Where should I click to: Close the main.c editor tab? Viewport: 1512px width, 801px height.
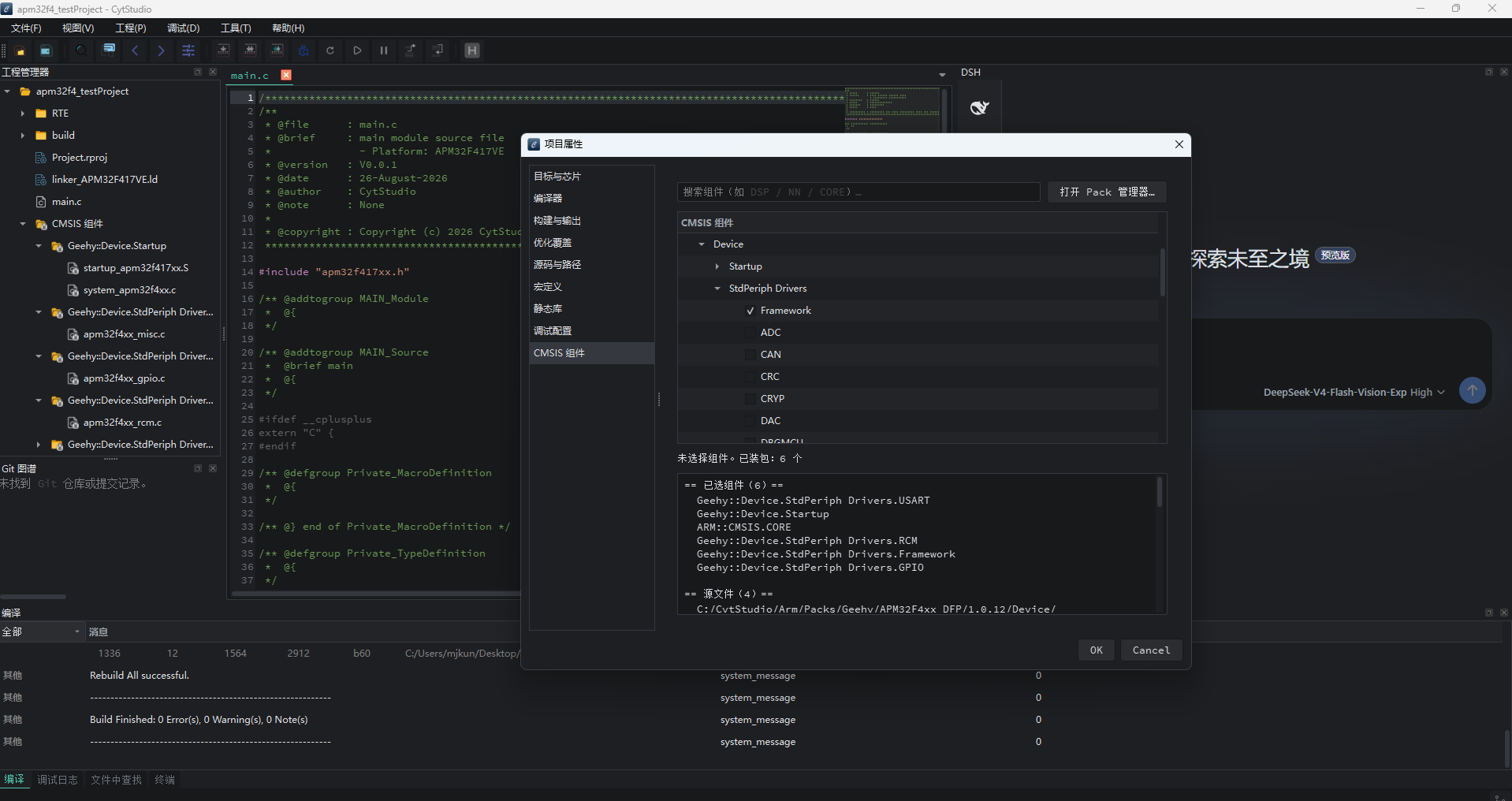[286, 75]
